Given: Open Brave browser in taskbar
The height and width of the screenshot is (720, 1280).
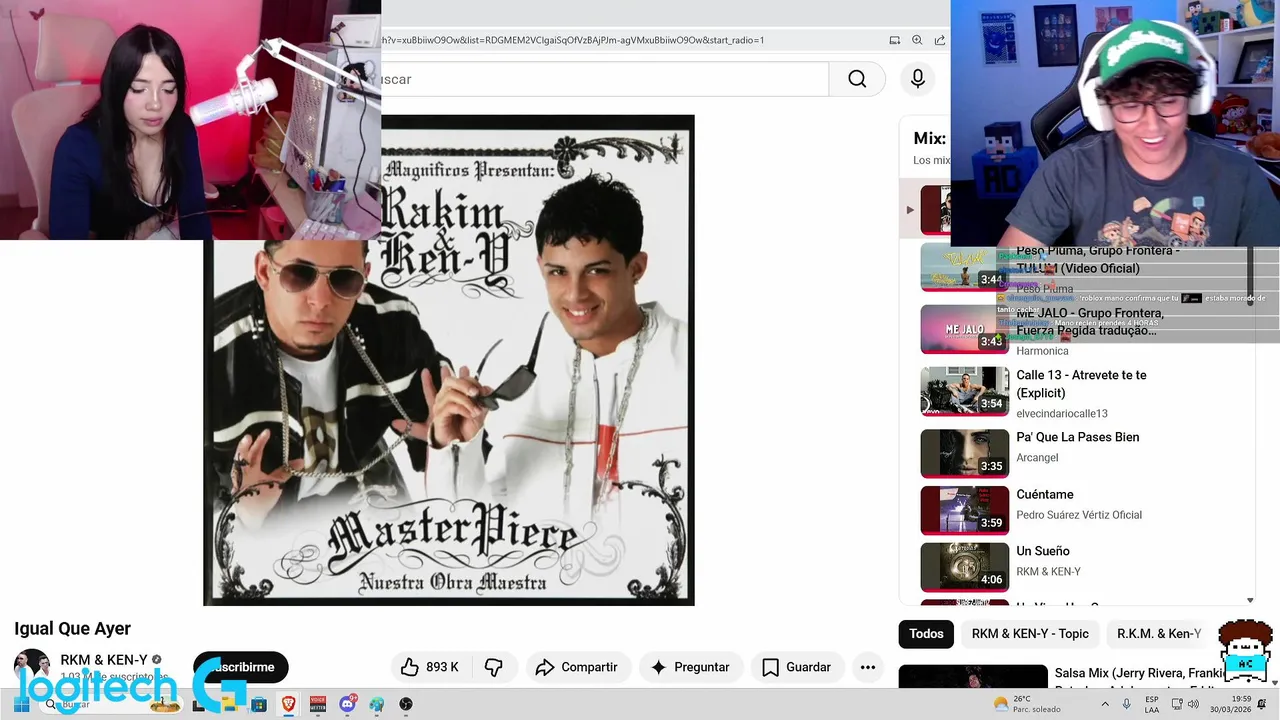Looking at the screenshot, I should point(289,704).
